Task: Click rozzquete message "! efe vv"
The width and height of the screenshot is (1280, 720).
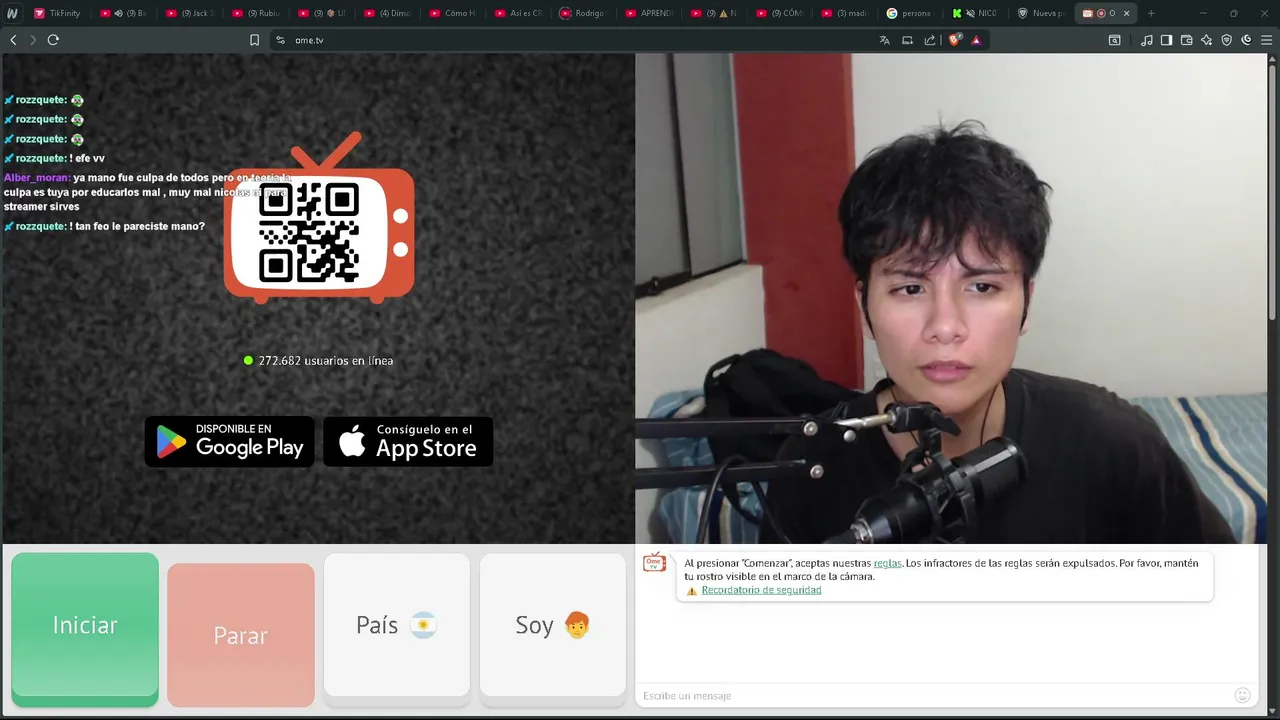Action: (87, 158)
